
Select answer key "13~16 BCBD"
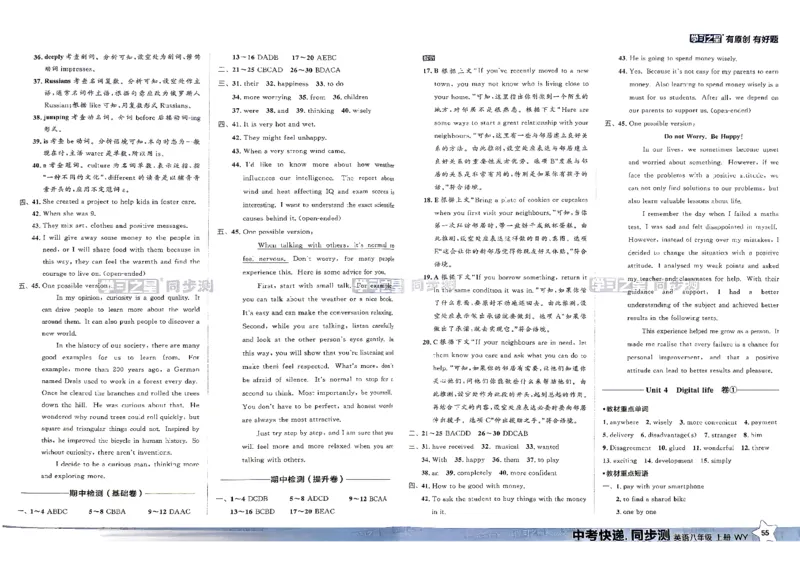point(252,511)
